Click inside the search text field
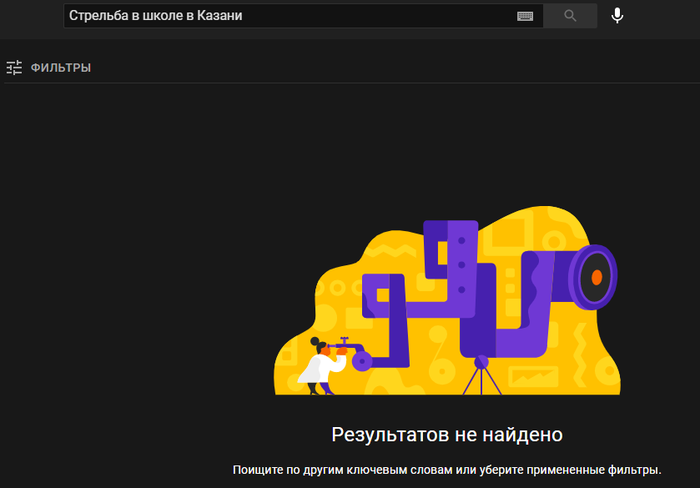The height and width of the screenshot is (488, 700). (x=300, y=16)
